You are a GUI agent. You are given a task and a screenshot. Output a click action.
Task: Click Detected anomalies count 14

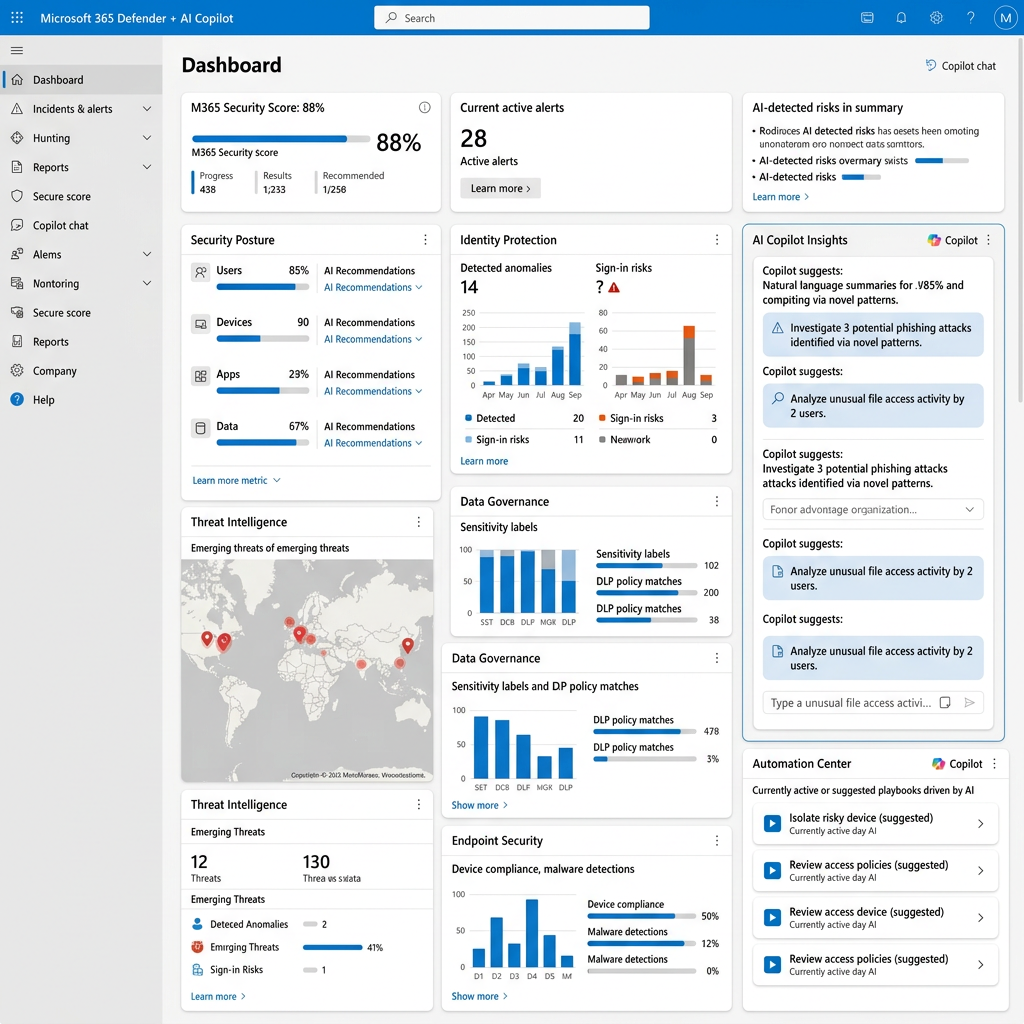click(x=469, y=287)
